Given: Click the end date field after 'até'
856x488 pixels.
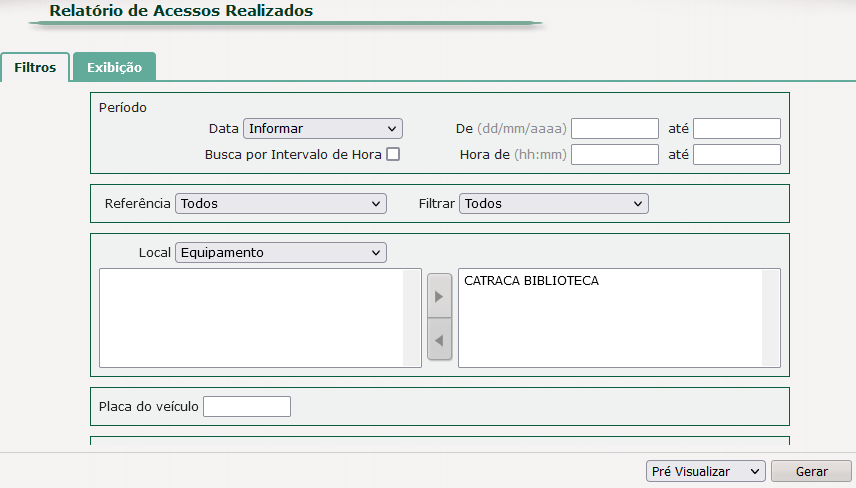Looking at the screenshot, I should click(737, 129).
